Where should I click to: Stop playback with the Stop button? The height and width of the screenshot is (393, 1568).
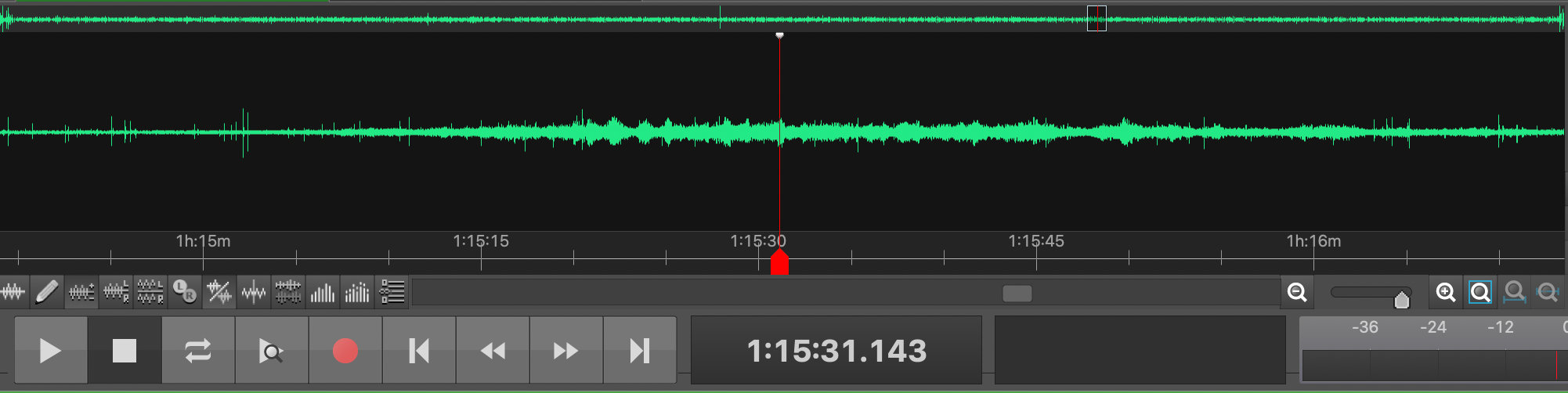pos(125,351)
